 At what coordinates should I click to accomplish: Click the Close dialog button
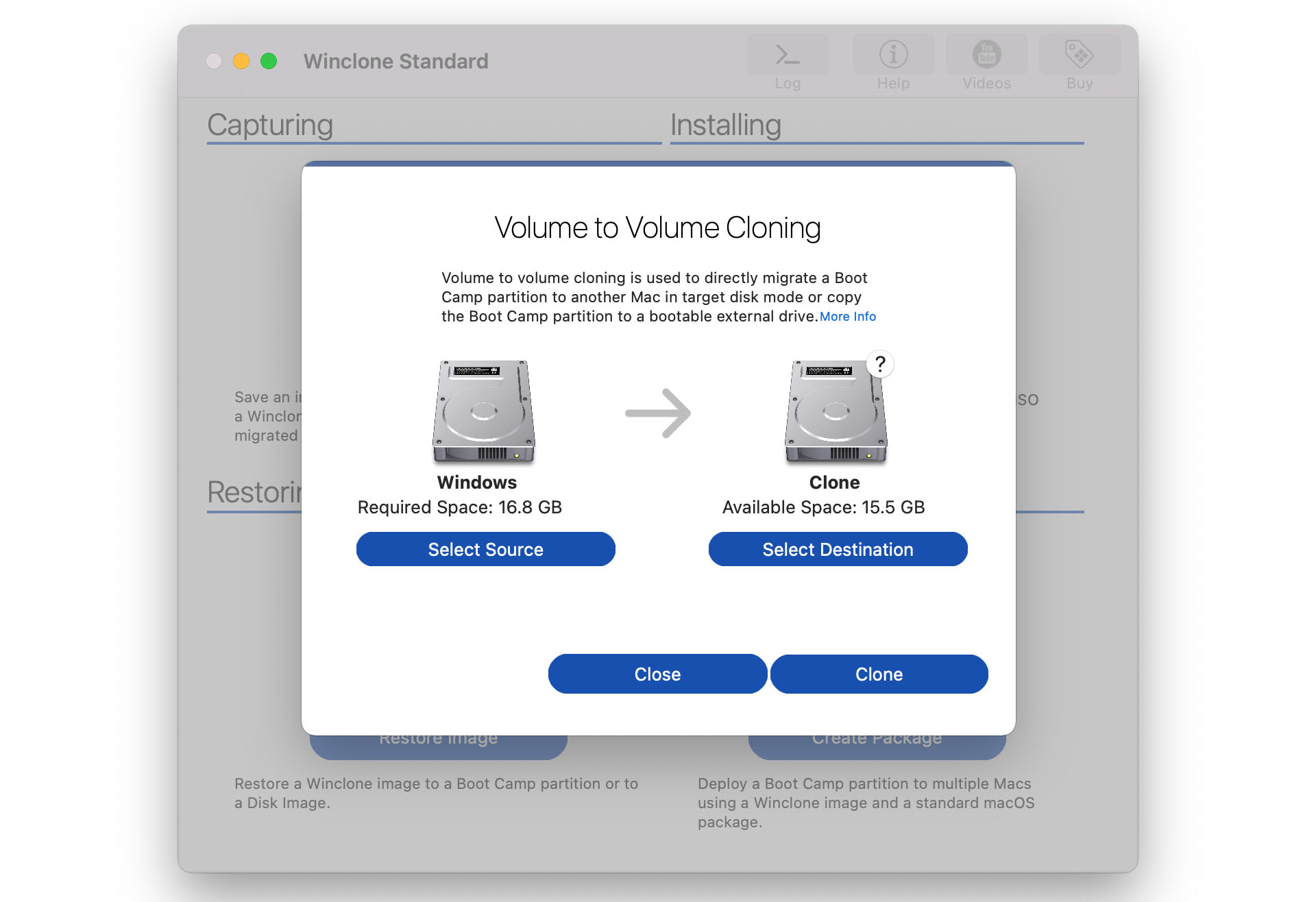click(659, 672)
